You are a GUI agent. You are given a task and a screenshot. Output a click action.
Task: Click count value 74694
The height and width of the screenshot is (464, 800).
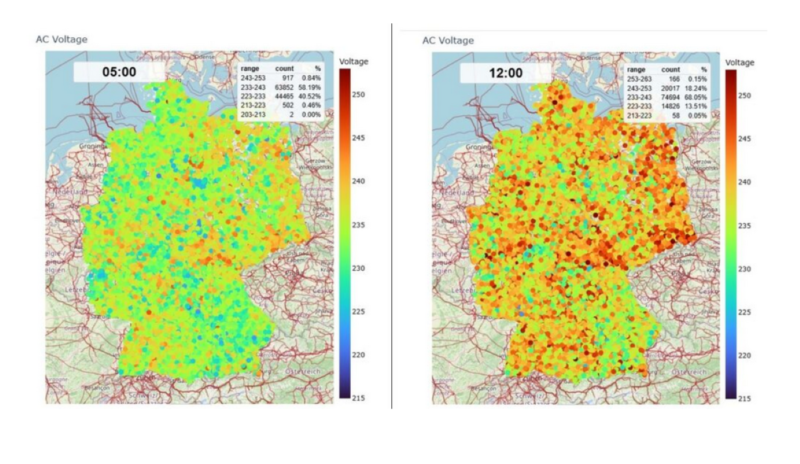click(670, 97)
